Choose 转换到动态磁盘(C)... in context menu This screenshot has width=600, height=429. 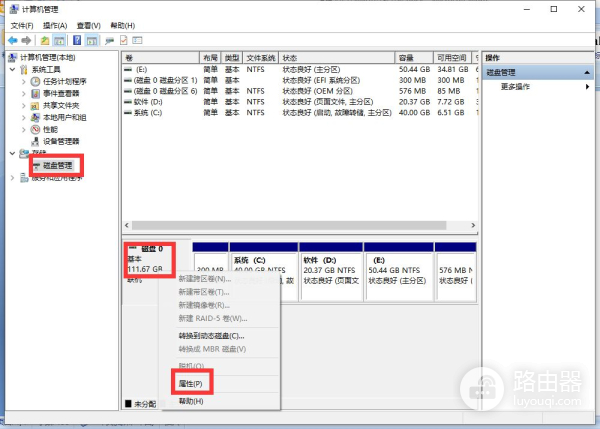[x=211, y=336]
